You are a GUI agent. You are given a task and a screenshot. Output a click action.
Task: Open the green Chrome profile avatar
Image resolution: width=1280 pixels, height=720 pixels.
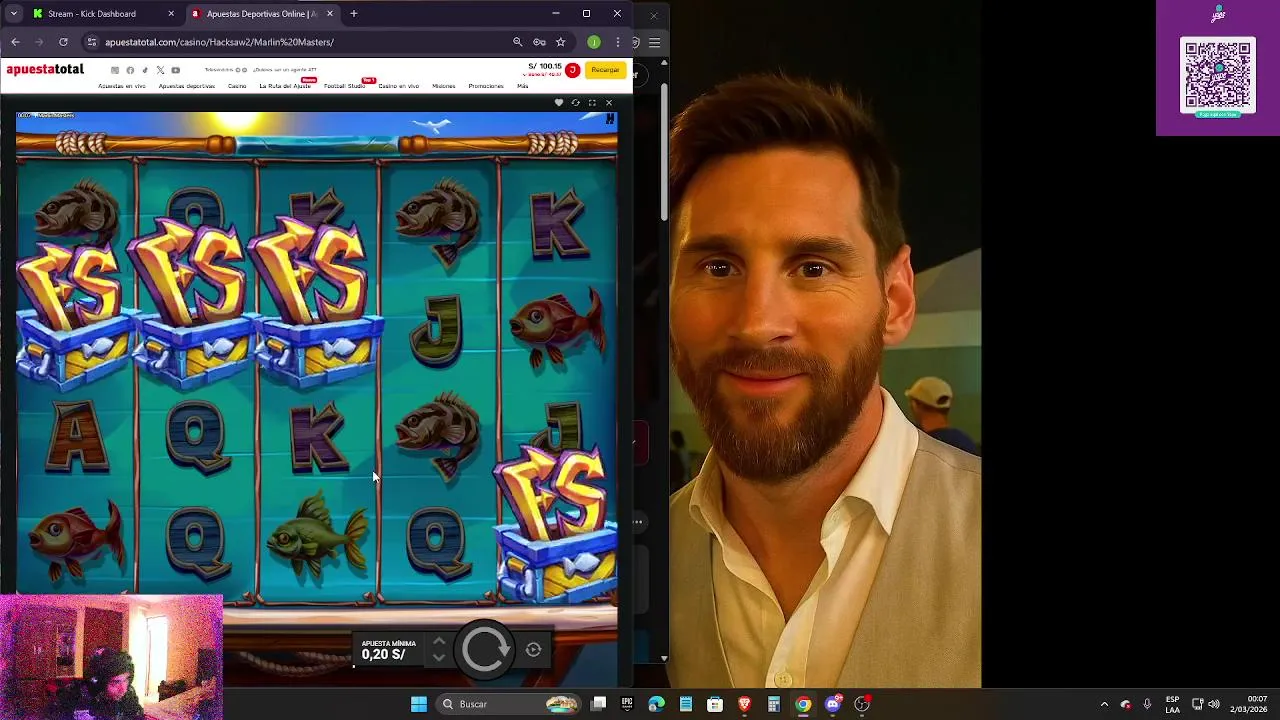(x=594, y=42)
